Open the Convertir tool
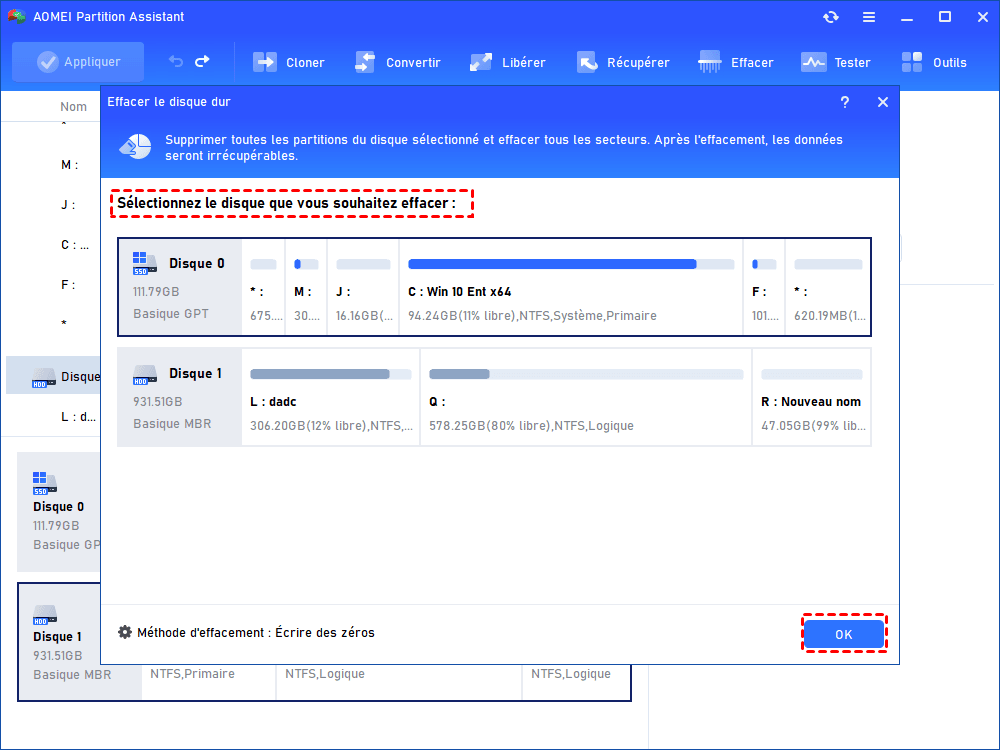This screenshot has width=1000, height=750. pyautogui.click(x=365, y=62)
